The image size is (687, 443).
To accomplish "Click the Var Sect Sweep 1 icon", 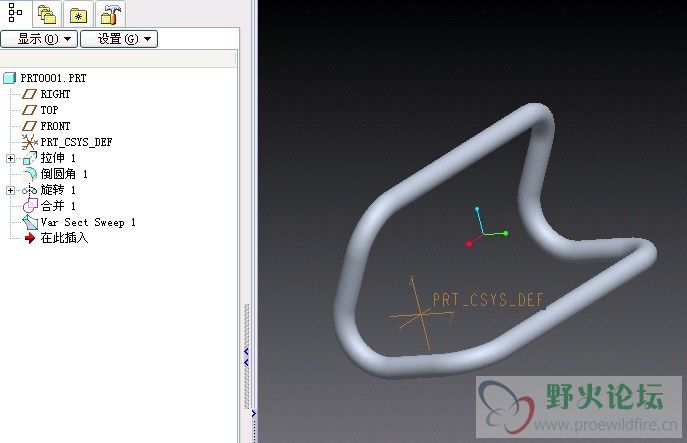I will pos(30,222).
